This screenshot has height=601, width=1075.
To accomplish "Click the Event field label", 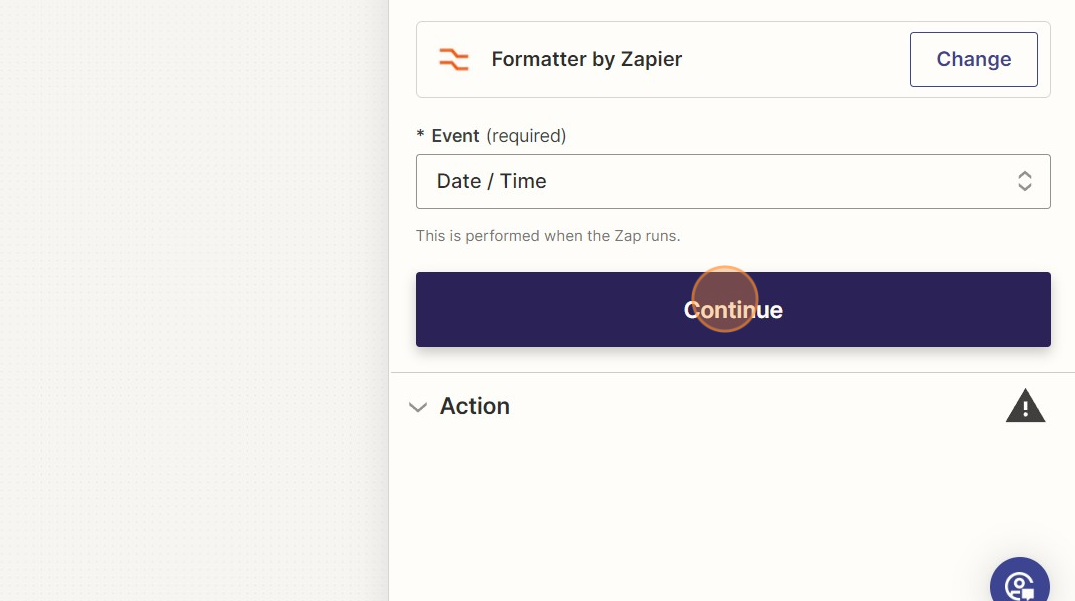I will 455,135.
